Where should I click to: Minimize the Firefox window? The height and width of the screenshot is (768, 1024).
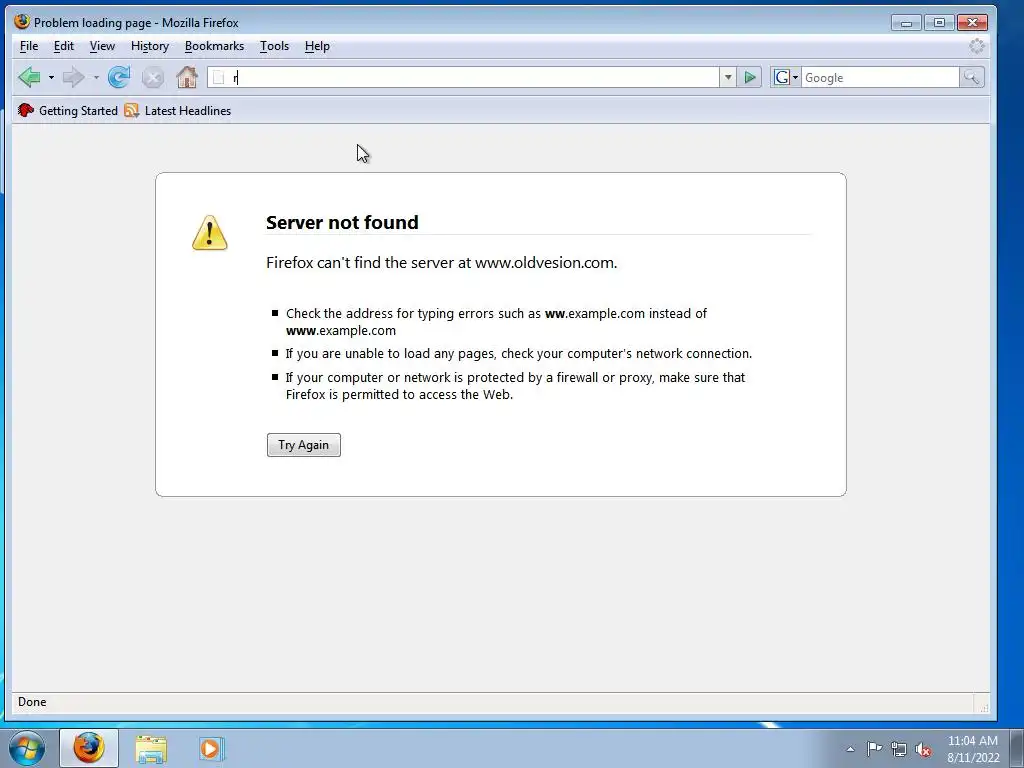[x=906, y=22]
